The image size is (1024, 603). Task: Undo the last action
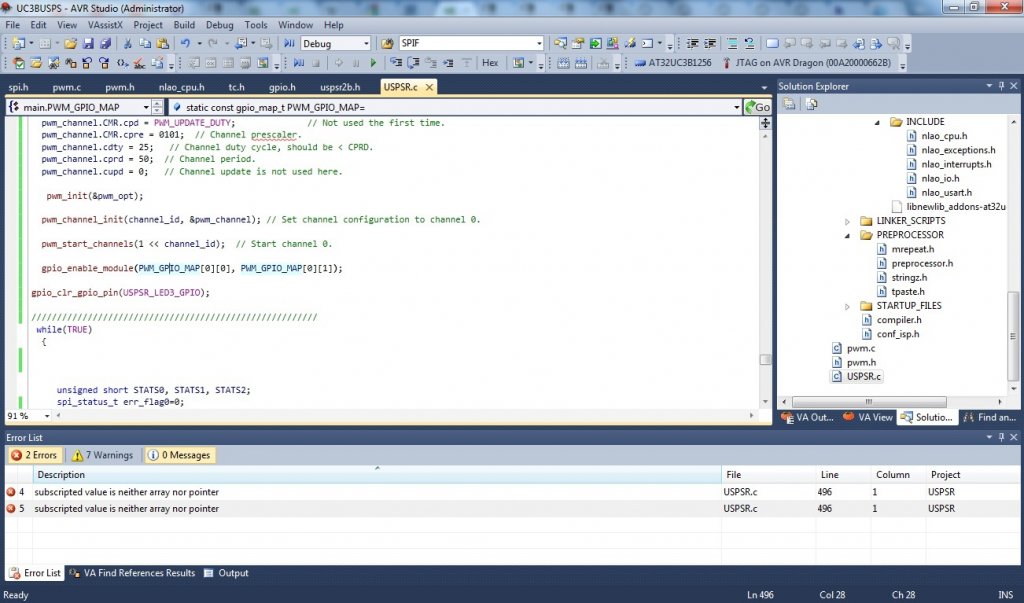pyautogui.click(x=185, y=44)
